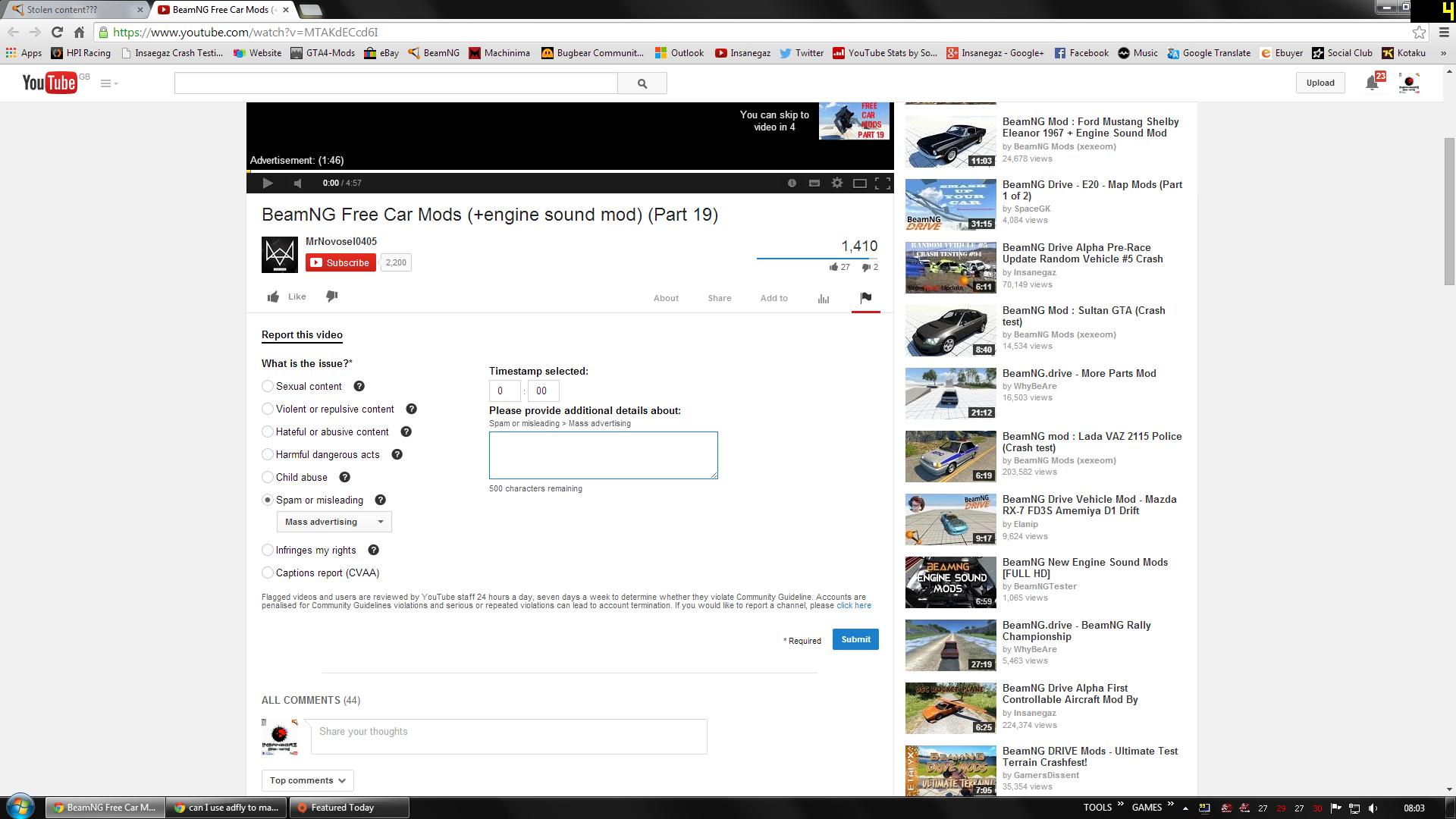The height and width of the screenshot is (819, 1456).
Task: Click the YouTube logo
Action: [x=50, y=83]
